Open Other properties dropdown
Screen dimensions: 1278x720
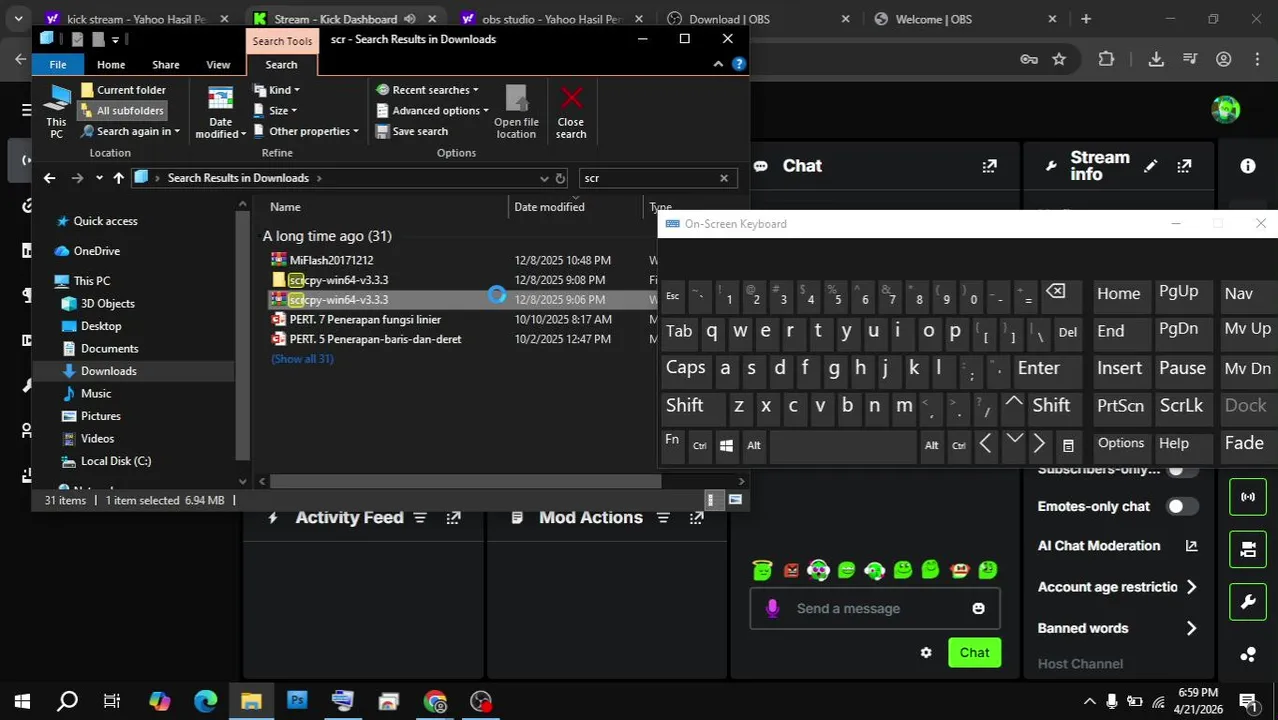[306, 131]
